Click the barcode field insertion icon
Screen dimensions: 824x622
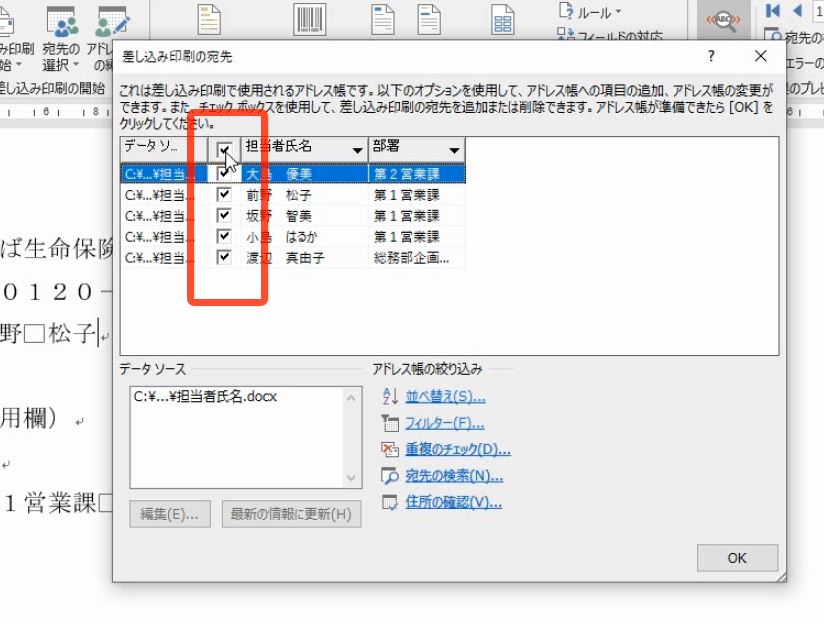pos(308,17)
